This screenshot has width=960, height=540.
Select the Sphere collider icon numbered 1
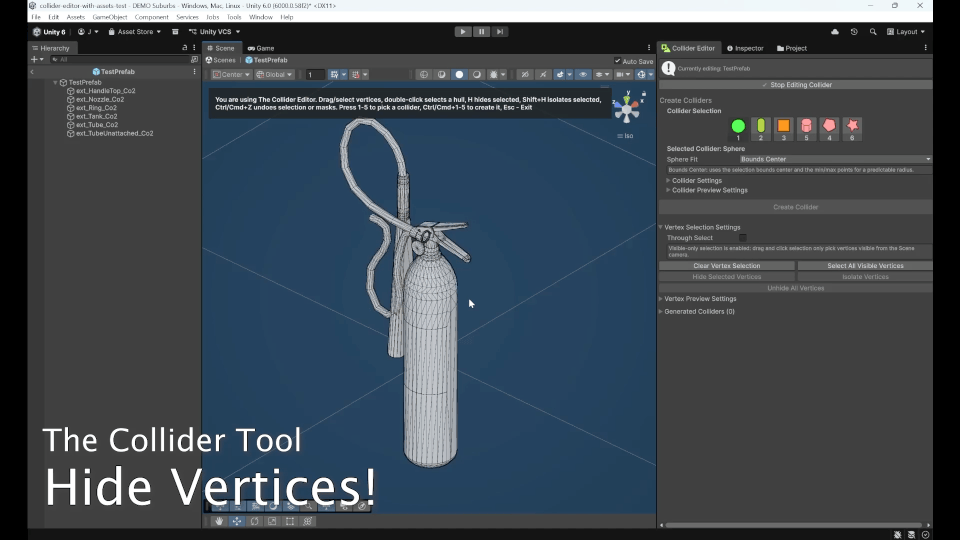[x=738, y=126]
